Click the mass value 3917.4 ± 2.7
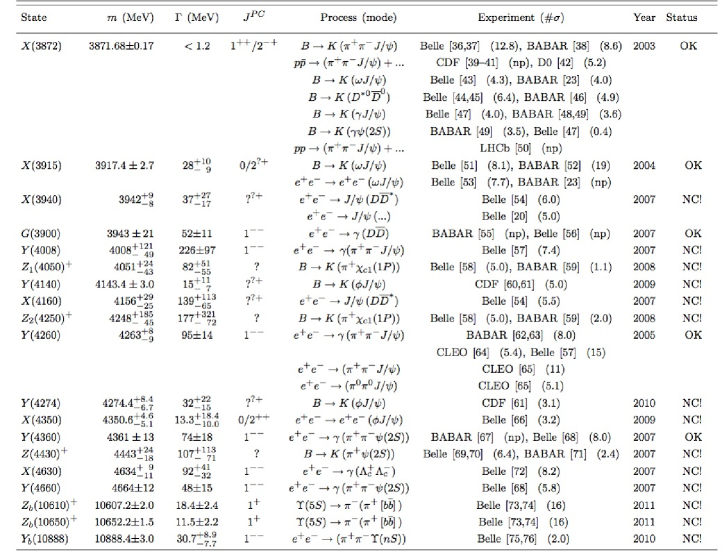 pos(124,166)
